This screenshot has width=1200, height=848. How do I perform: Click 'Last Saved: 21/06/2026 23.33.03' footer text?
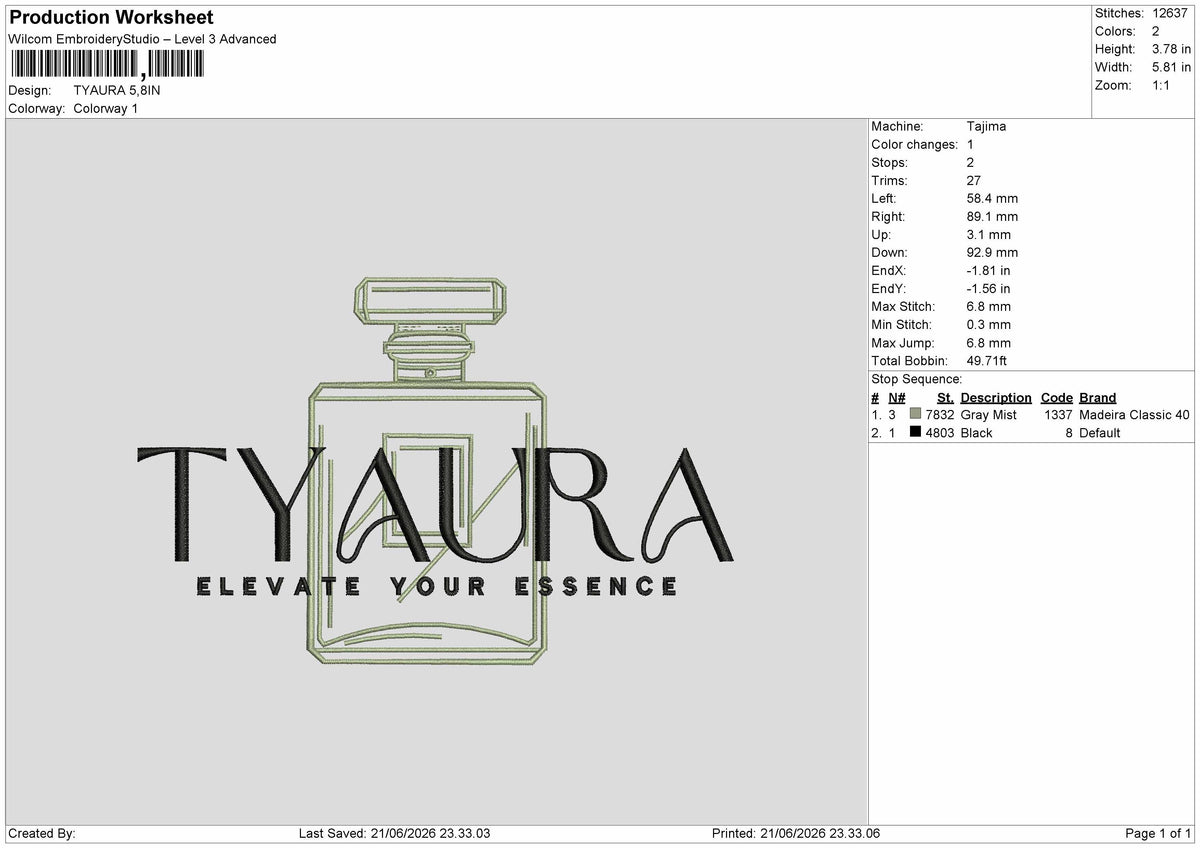[x=394, y=833]
